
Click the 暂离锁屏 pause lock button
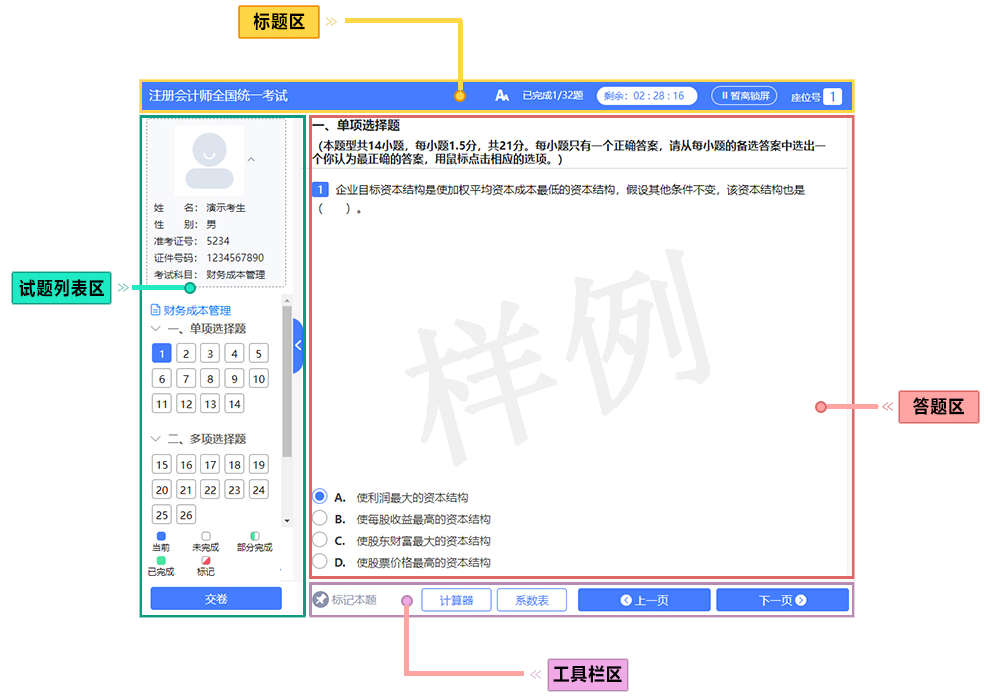click(x=744, y=96)
